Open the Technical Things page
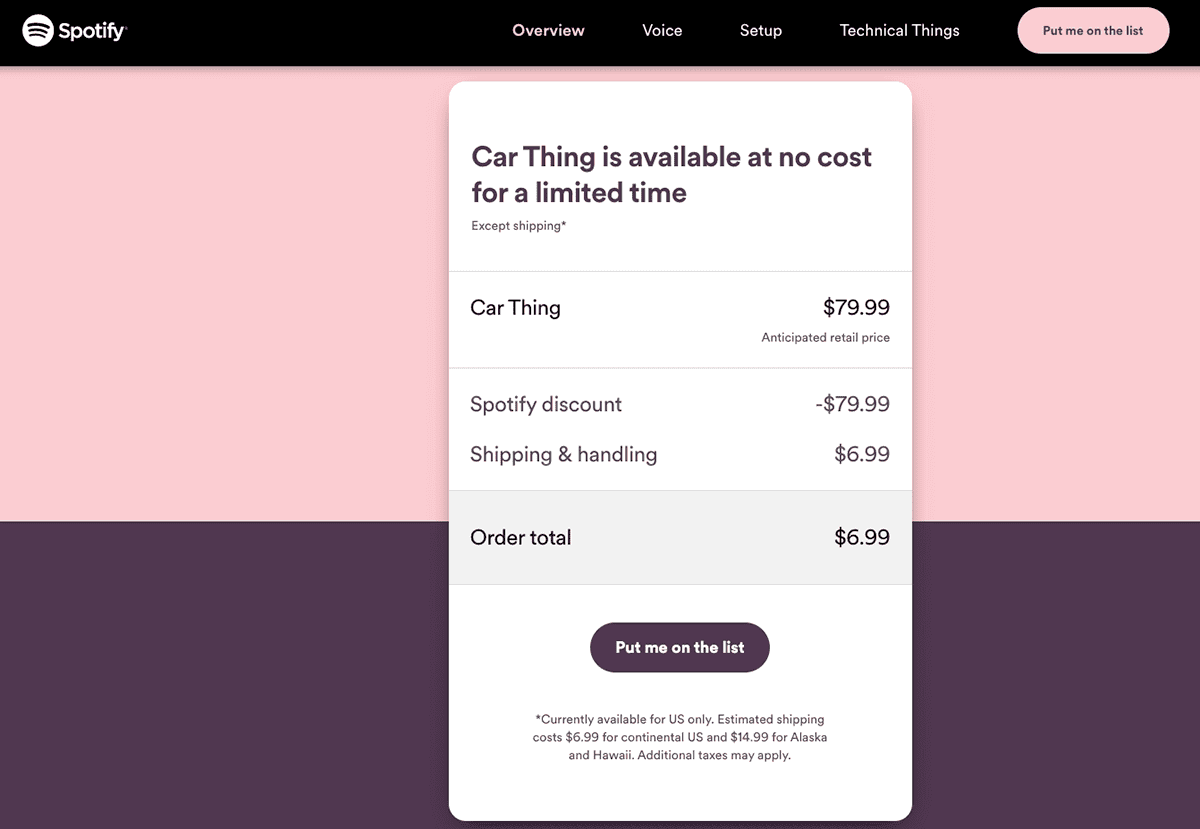 click(x=898, y=30)
